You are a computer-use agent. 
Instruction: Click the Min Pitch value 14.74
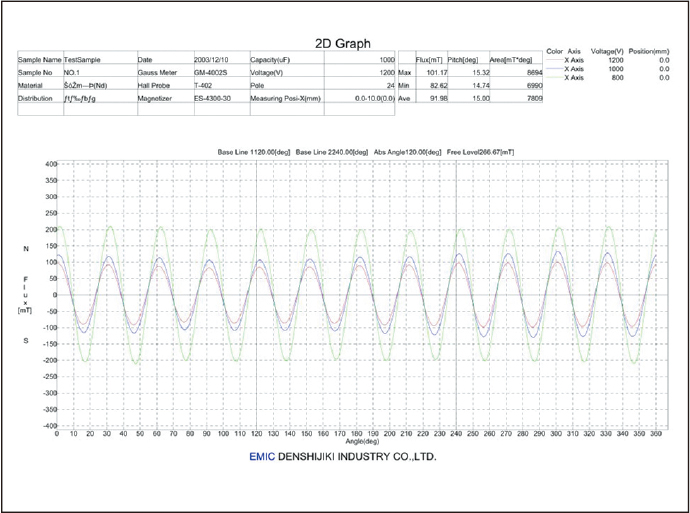click(x=470, y=86)
